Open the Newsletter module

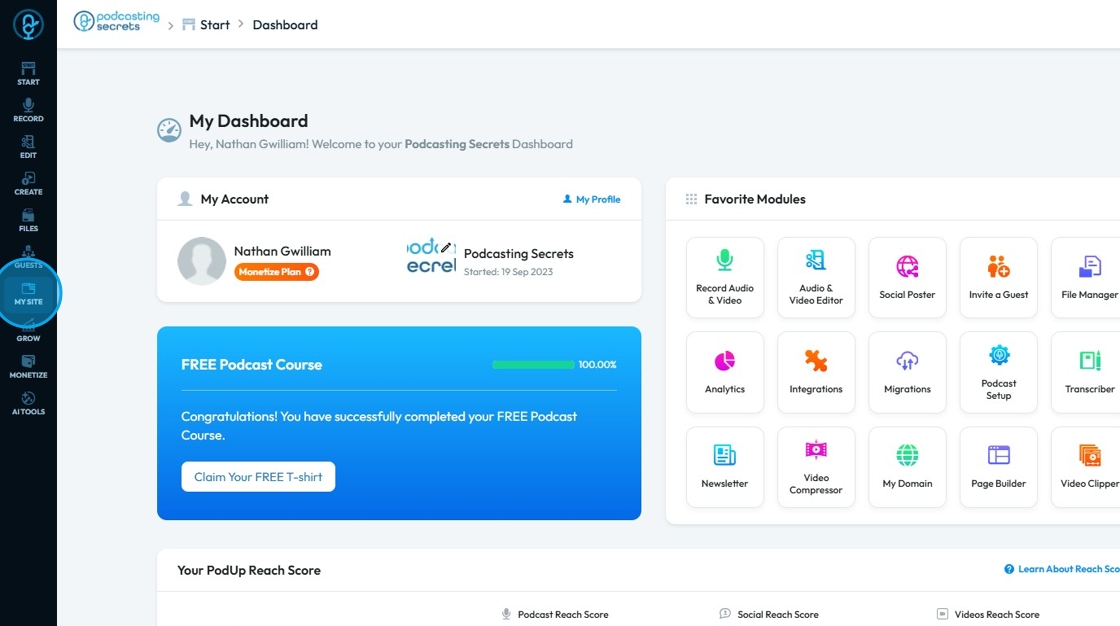[x=725, y=467]
